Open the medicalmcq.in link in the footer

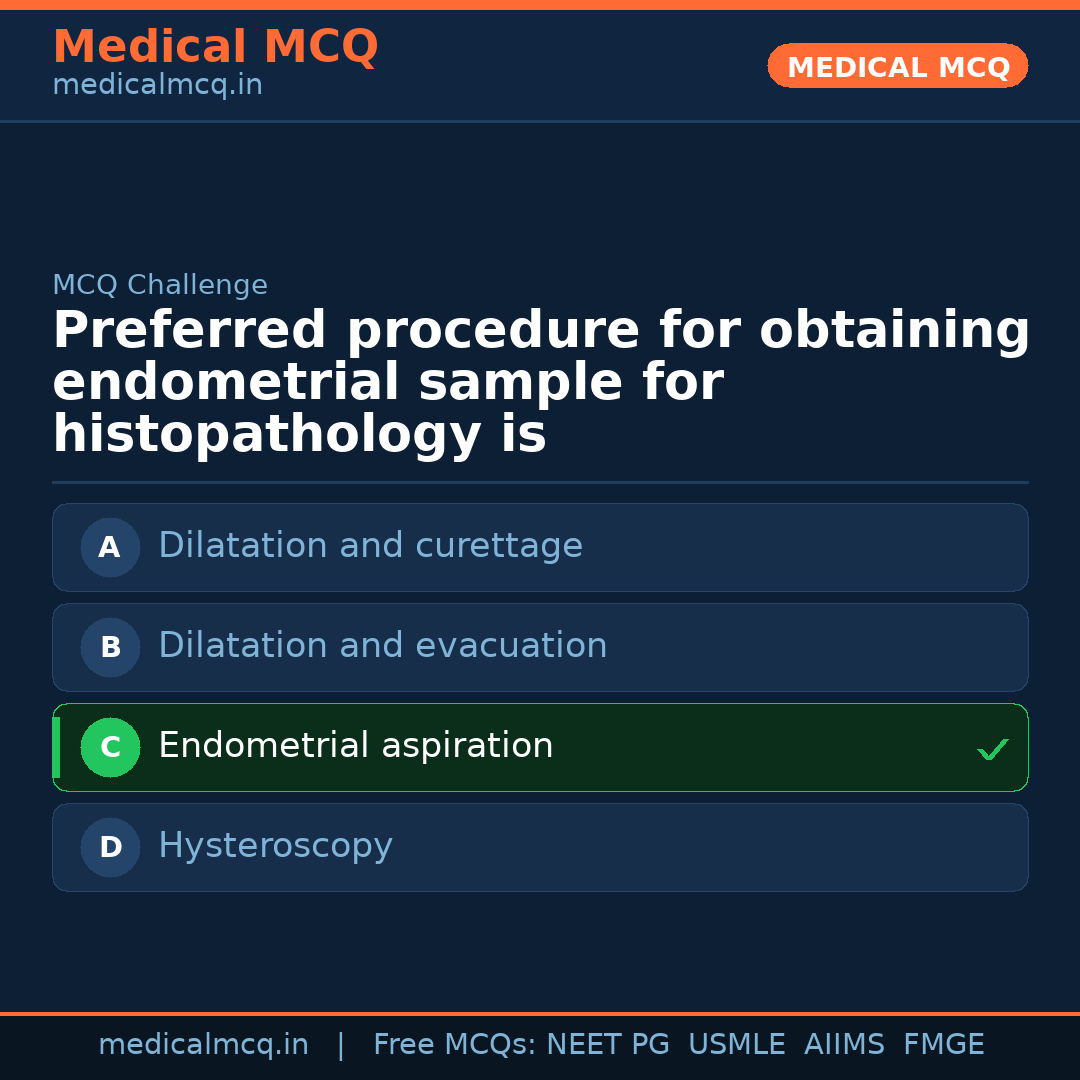point(203,1045)
